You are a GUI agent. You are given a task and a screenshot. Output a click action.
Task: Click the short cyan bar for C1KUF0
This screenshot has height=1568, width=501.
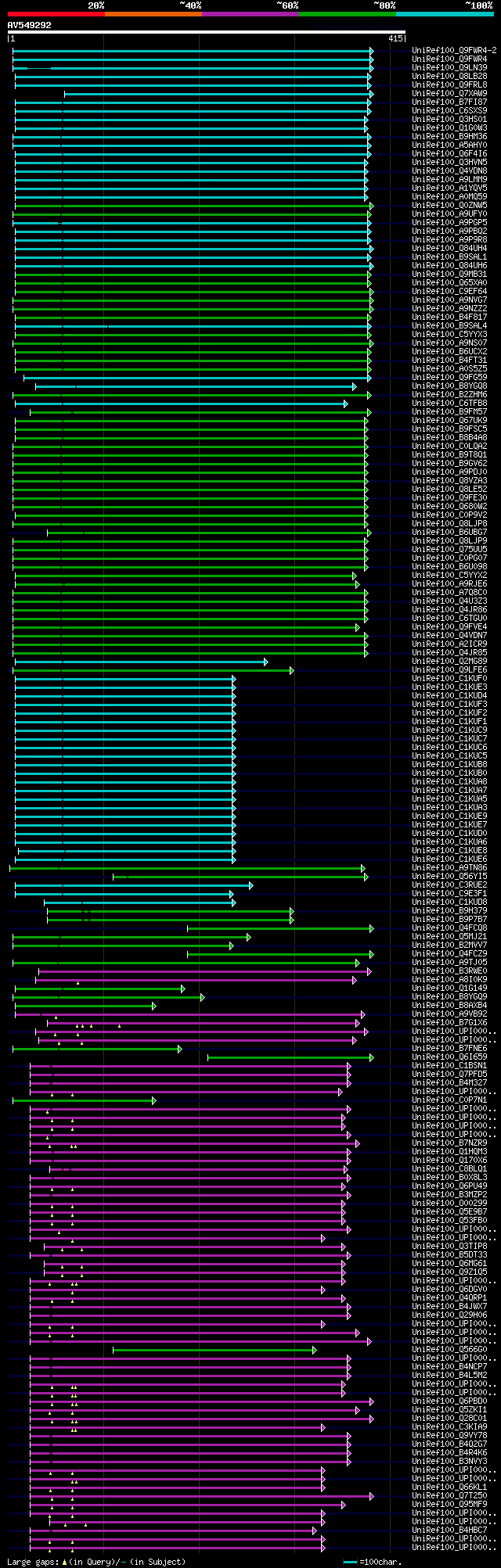pyautogui.click(x=125, y=678)
